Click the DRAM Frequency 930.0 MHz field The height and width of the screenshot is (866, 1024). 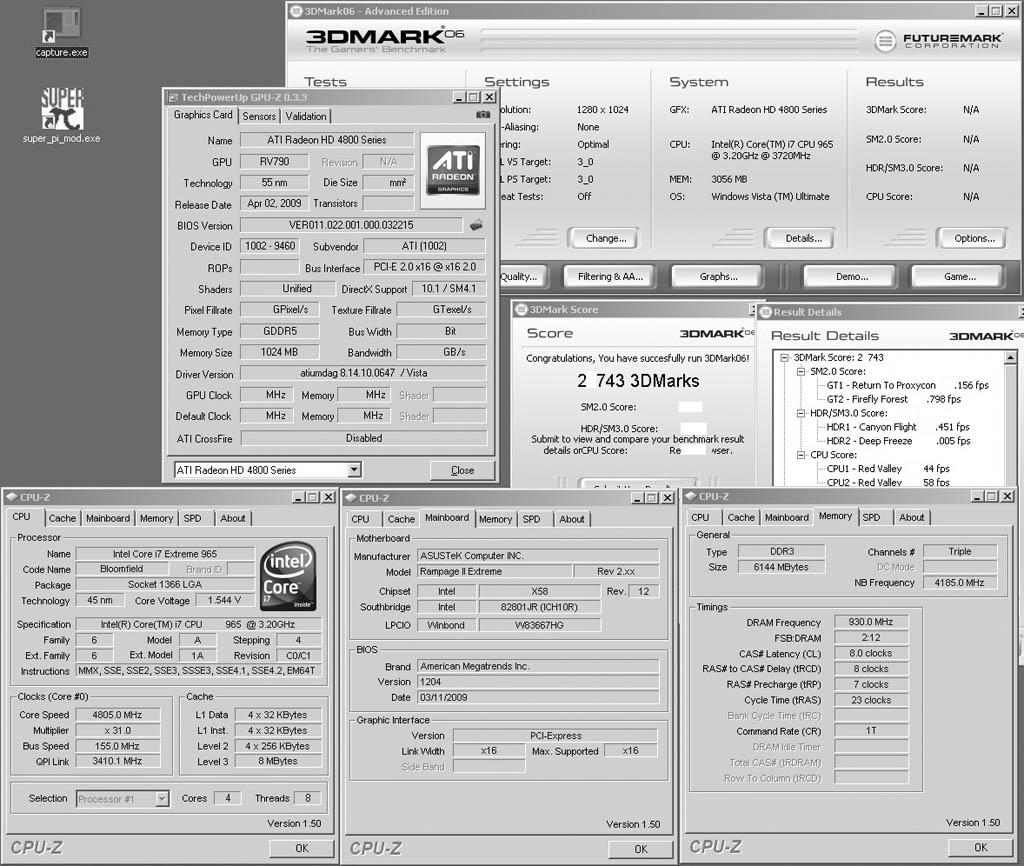click(871, 622)
